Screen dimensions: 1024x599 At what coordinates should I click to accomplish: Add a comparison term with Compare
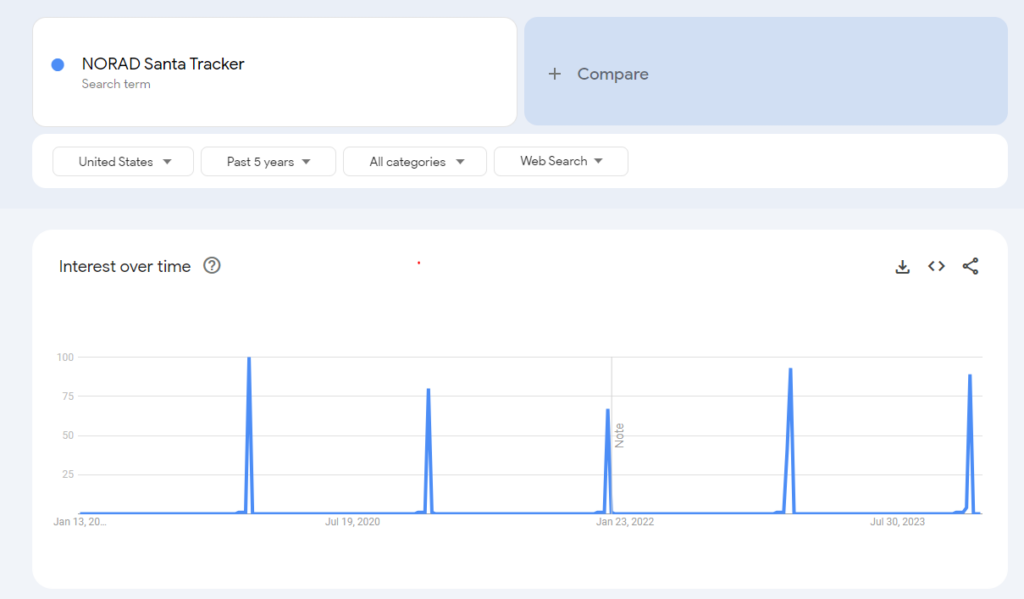point(766,71)
